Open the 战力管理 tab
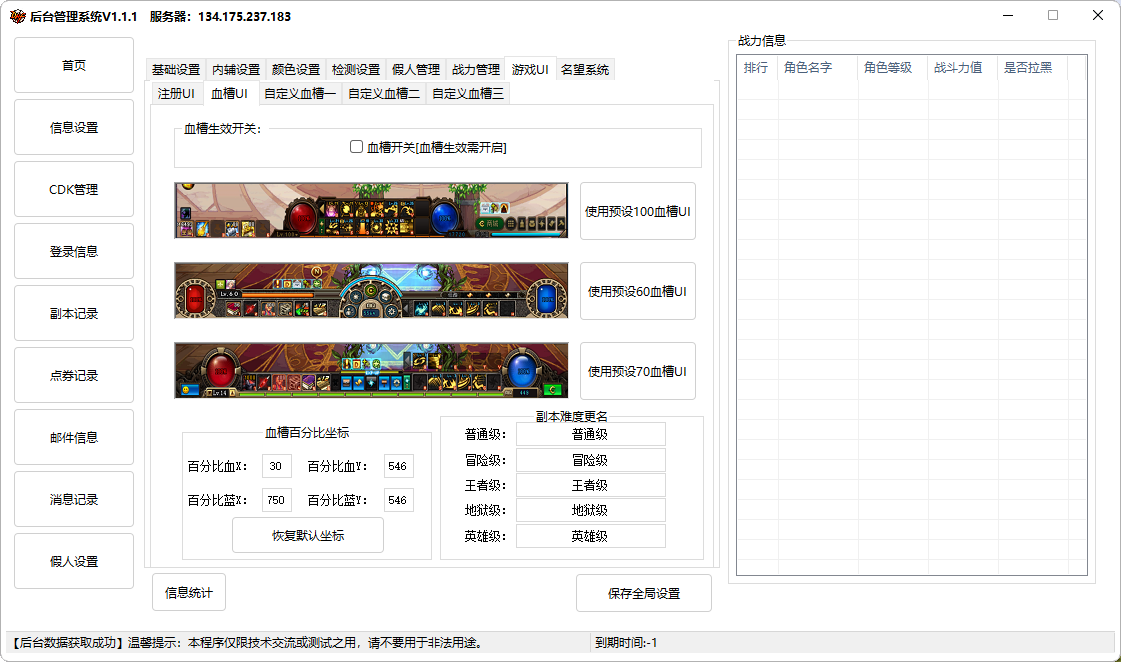This screenshot has width=1121, height=662. pyautogui.click(x=476, y=70)
